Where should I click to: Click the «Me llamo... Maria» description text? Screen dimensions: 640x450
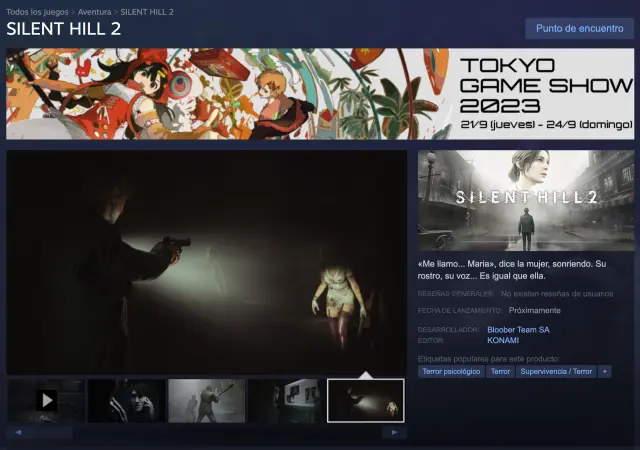(512, 270)
